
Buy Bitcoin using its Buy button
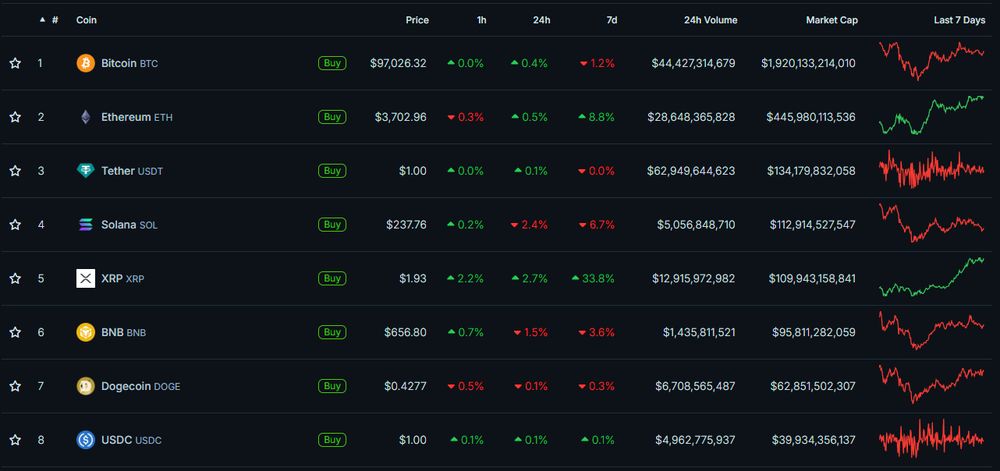[332, 63]
